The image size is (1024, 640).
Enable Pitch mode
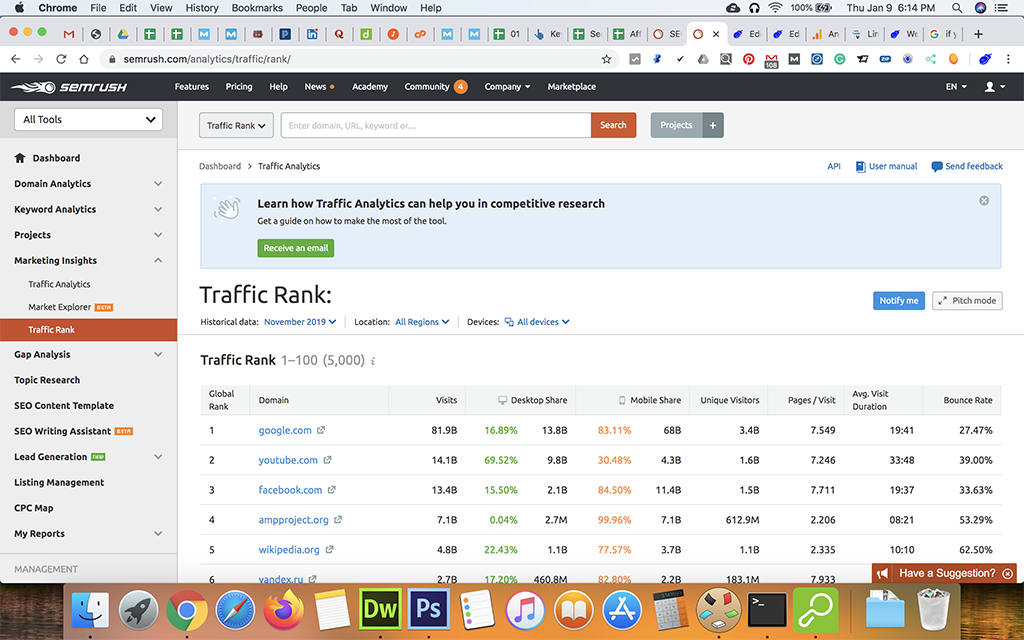[x=967, y=300]
